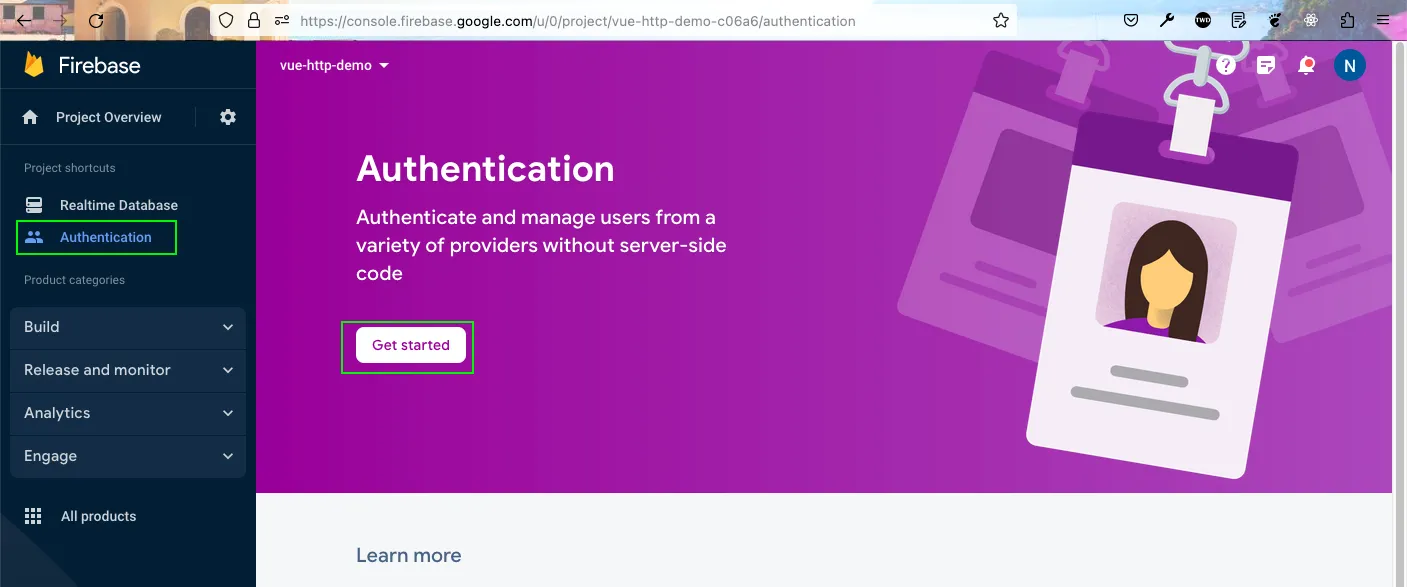Screen dimensions: 1407x587
Task: Click the Get started button
Action: 411,345
